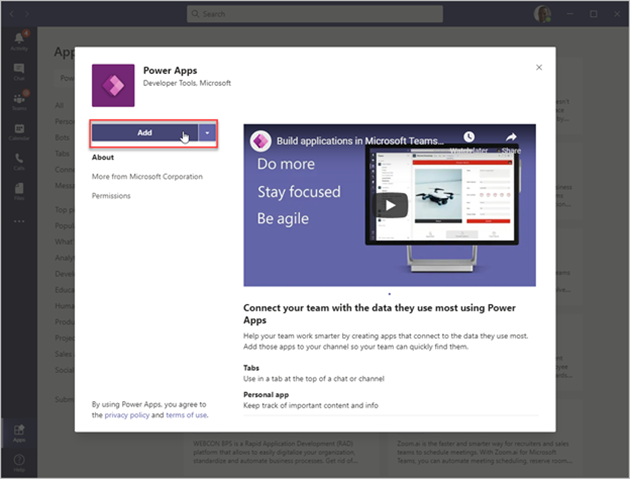Click the Watch later clock icon

(468, 138)
